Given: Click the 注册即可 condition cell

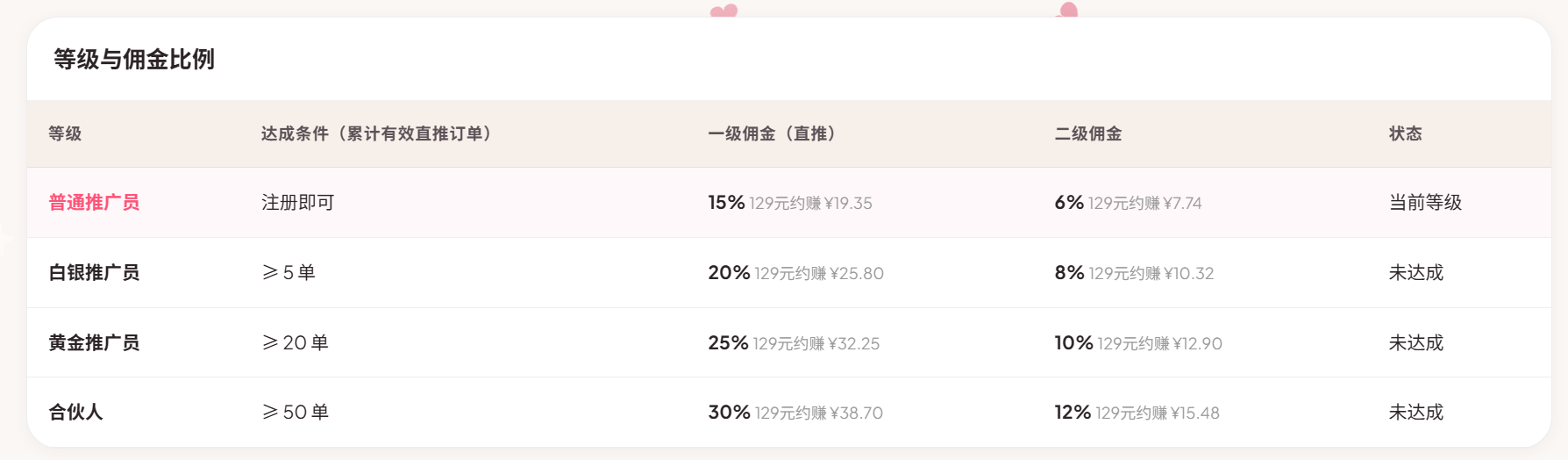Looking at the screenshot, I should point(297,203).
